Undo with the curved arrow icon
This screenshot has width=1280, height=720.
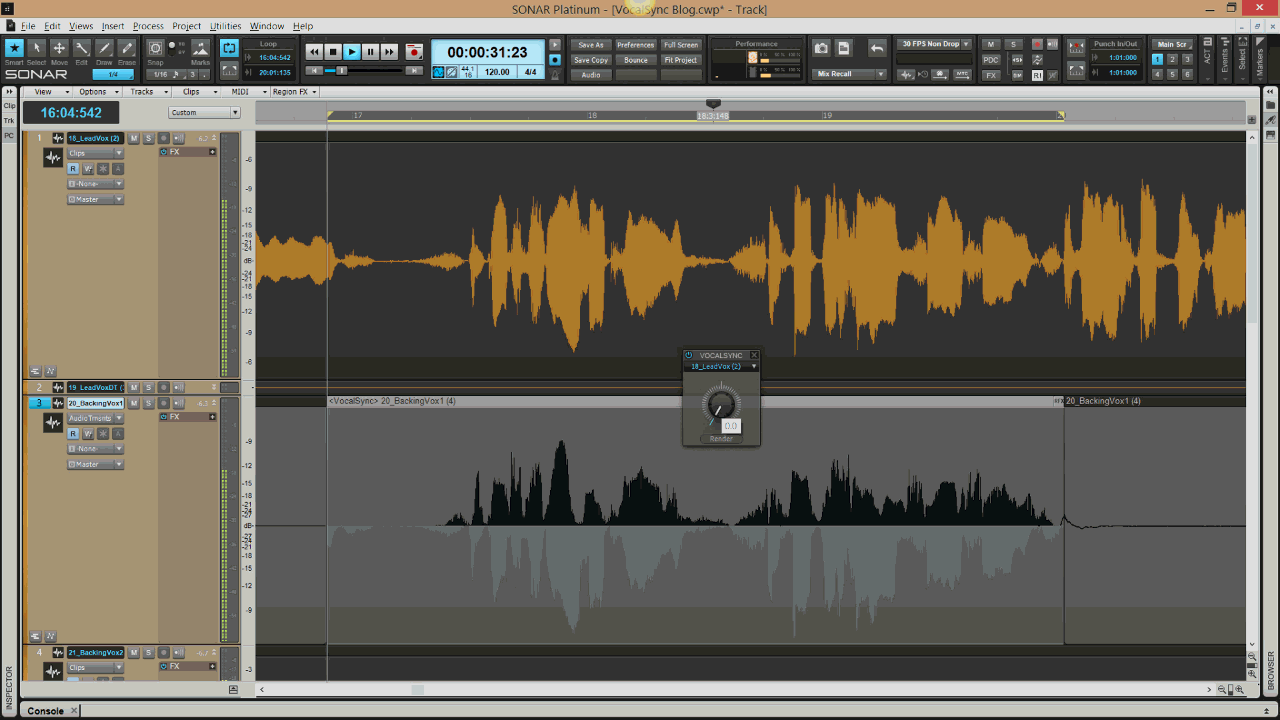(877, 48)
